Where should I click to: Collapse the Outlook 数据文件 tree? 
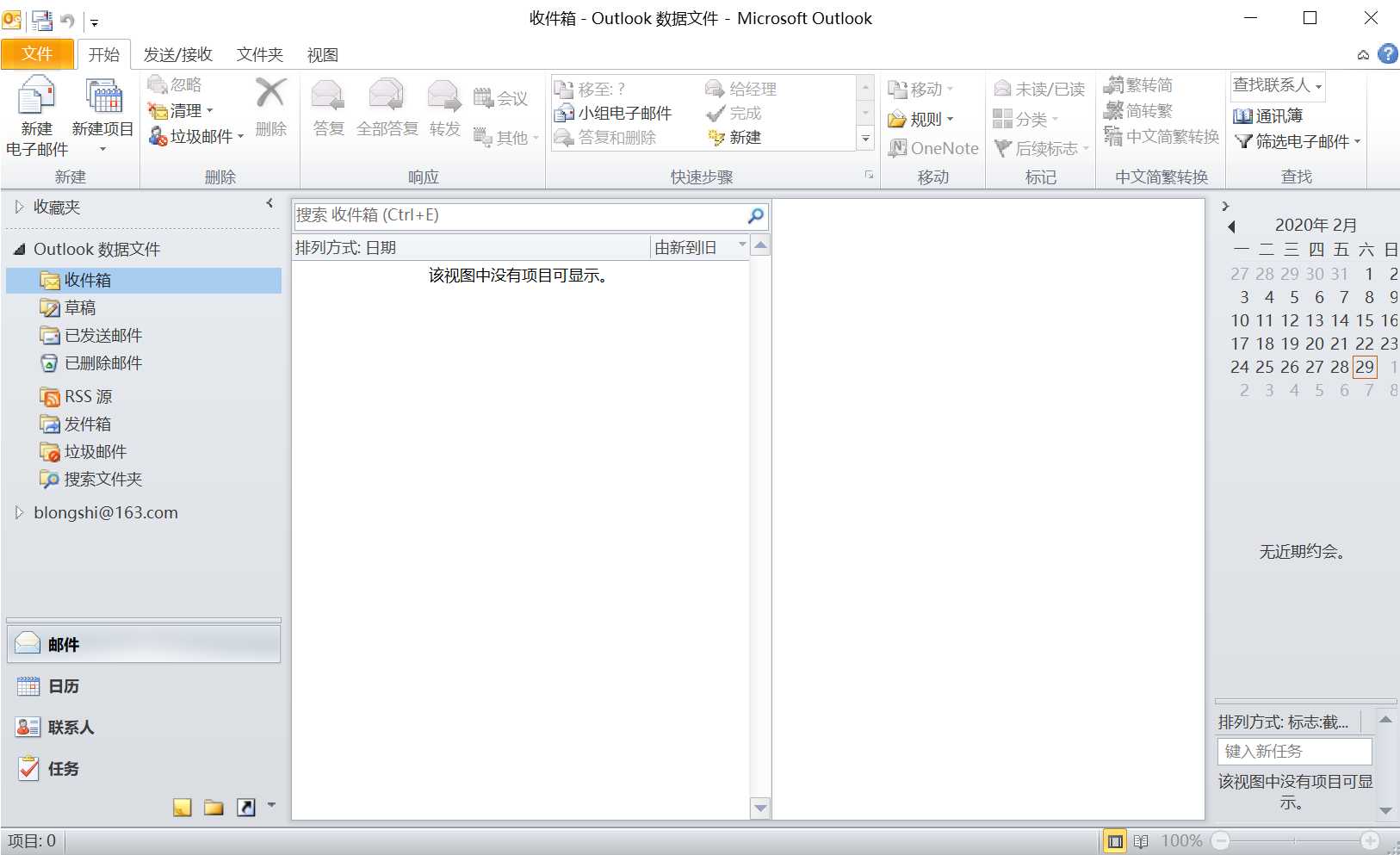(19, 250)
